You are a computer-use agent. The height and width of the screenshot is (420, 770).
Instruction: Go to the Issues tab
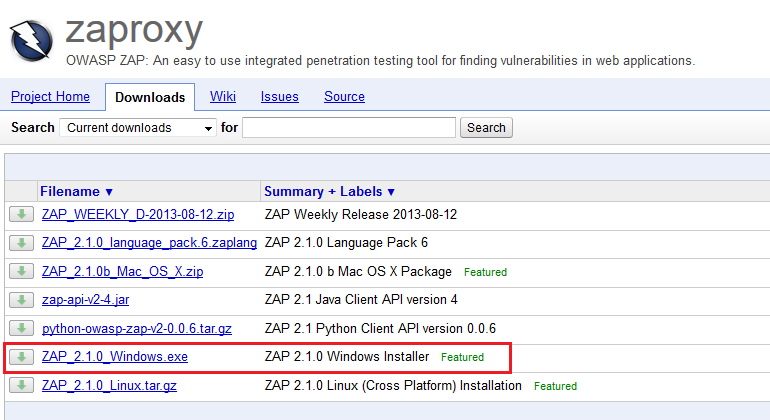[x=279, y=97]
